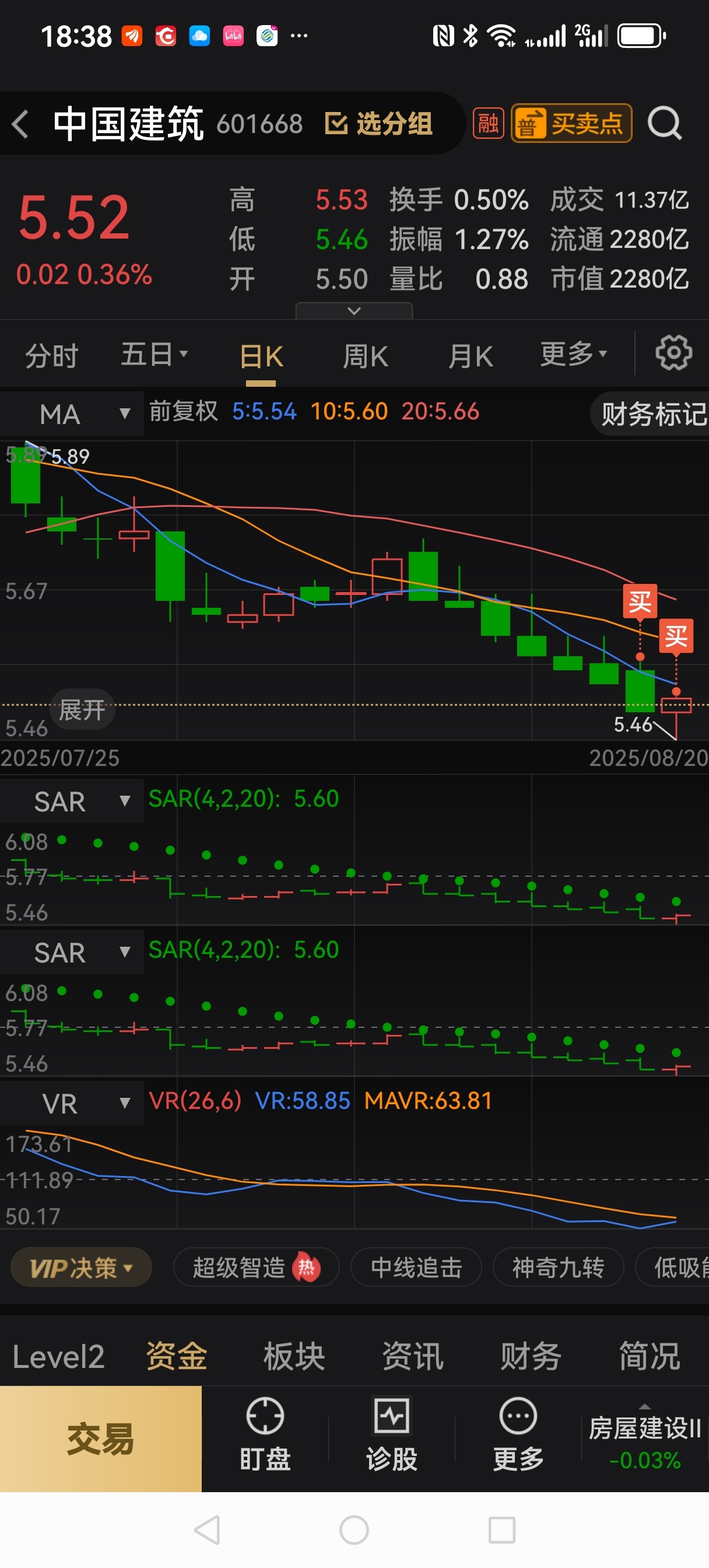Tap stock name 中国建筑
Image resolution: width=709 pixels, height=1568 pixels.
(128, 124)
